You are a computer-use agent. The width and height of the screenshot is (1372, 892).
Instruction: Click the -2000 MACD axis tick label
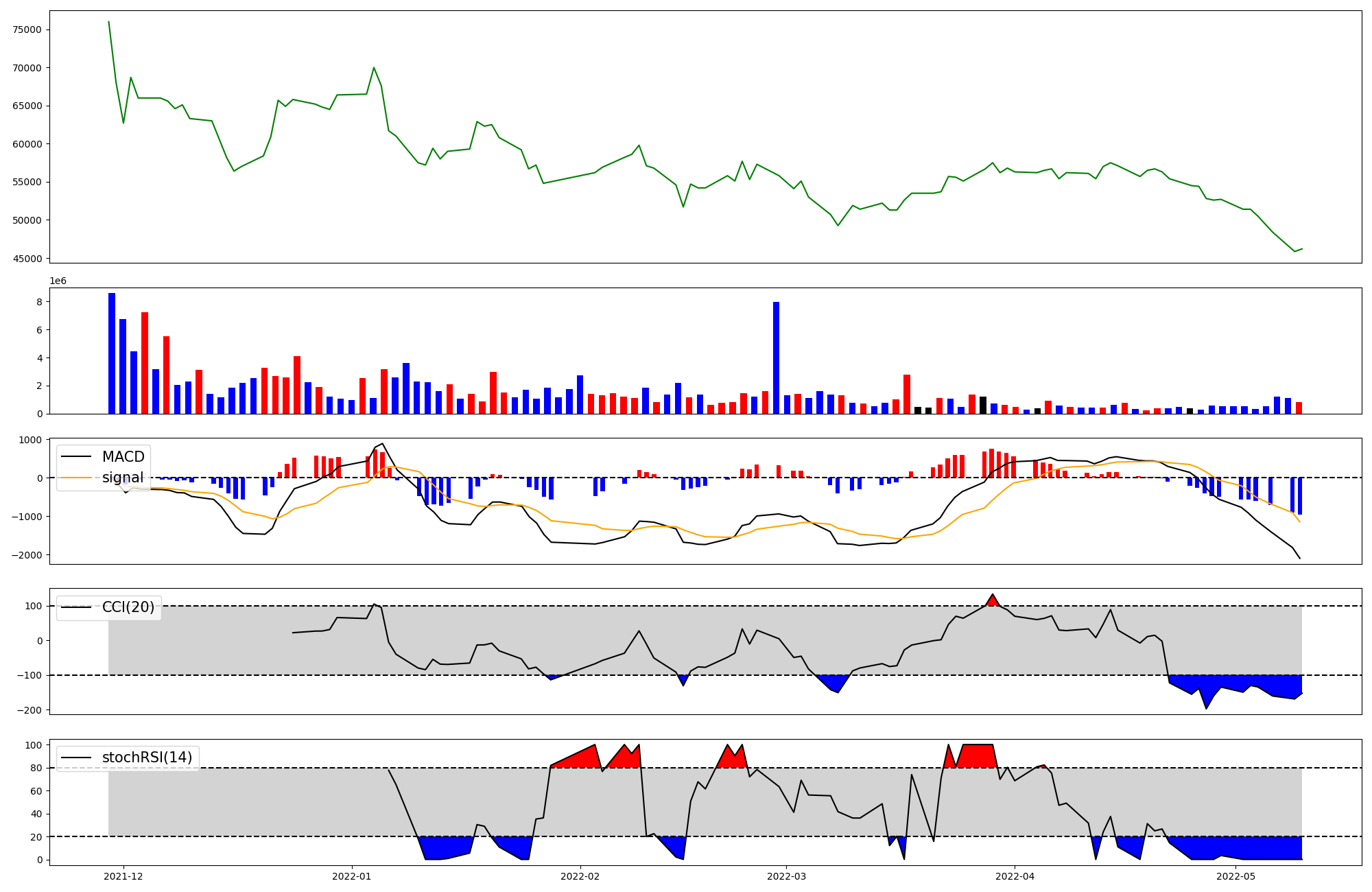tap(26, 555)
